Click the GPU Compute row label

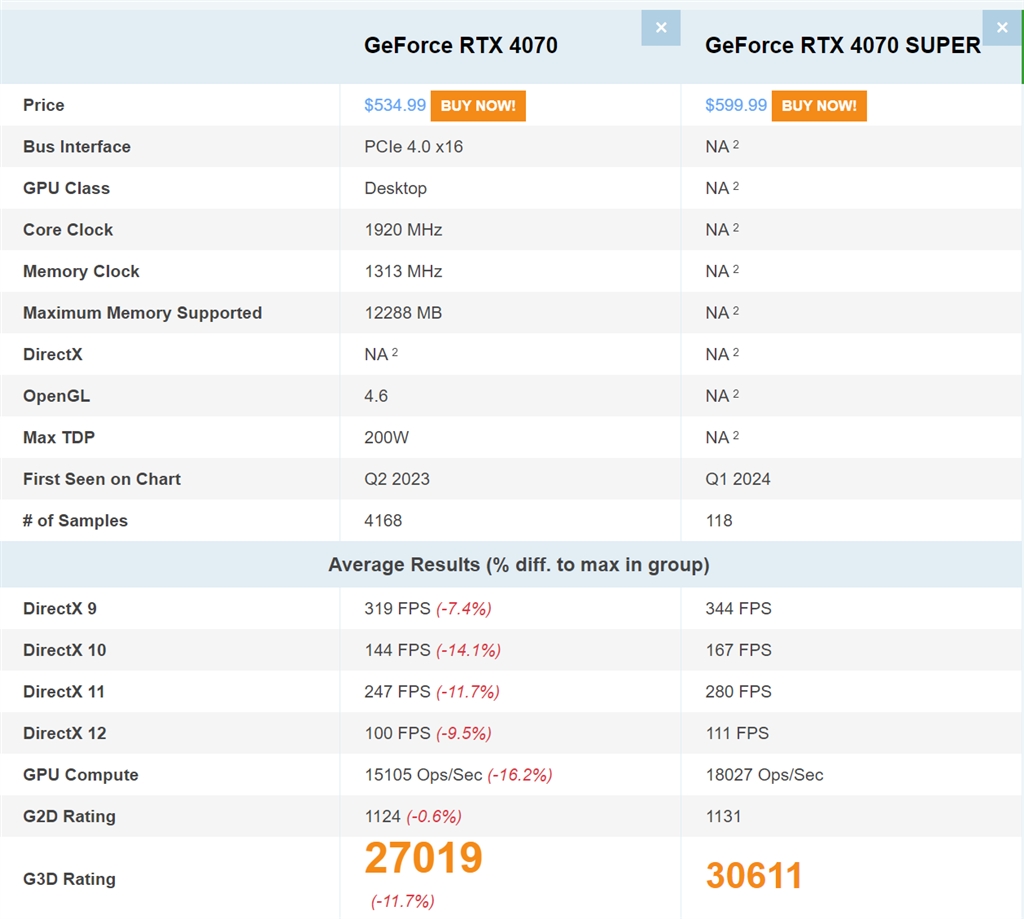click(x=81, y=775)
